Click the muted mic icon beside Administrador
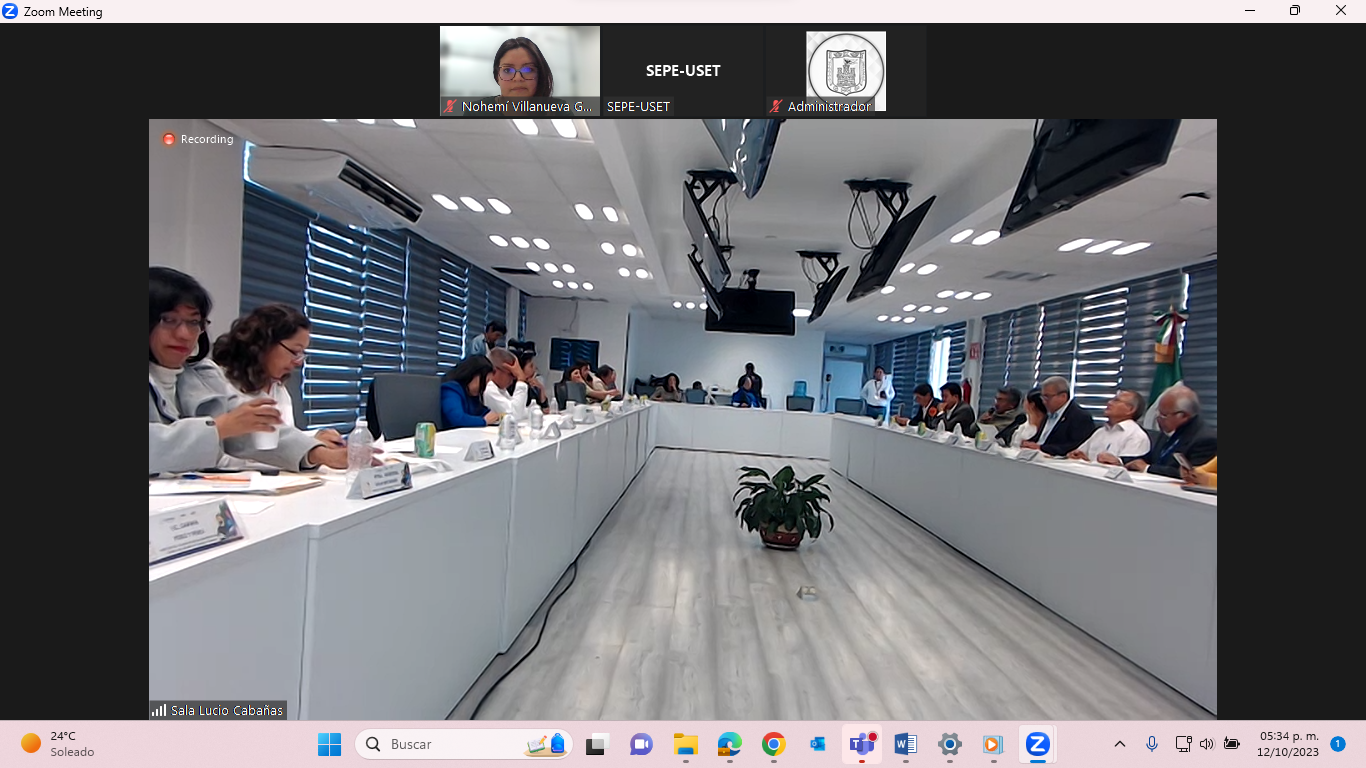 click(776, 106)
